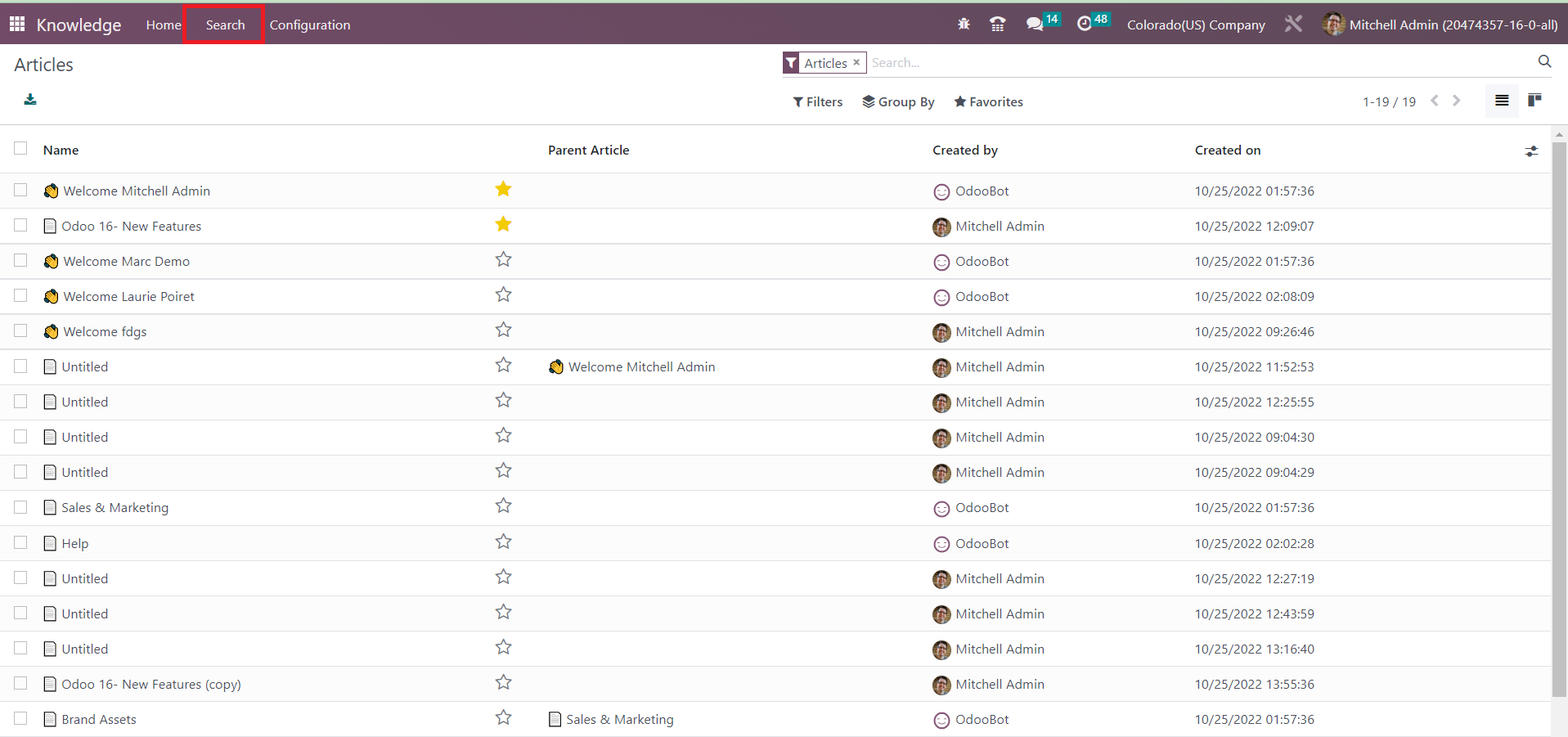Star the Help article
Viewport: 1568px width, 737px height.
pos(503,542)
